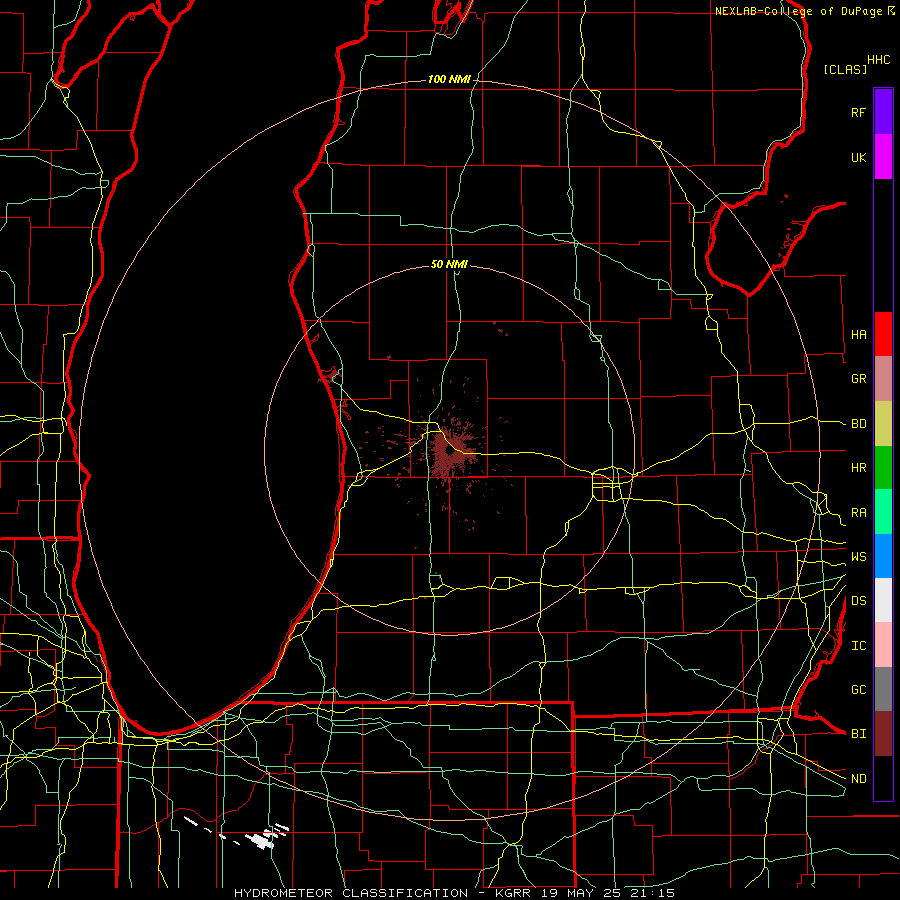Click the ND black legend swatch

point(883,778)
